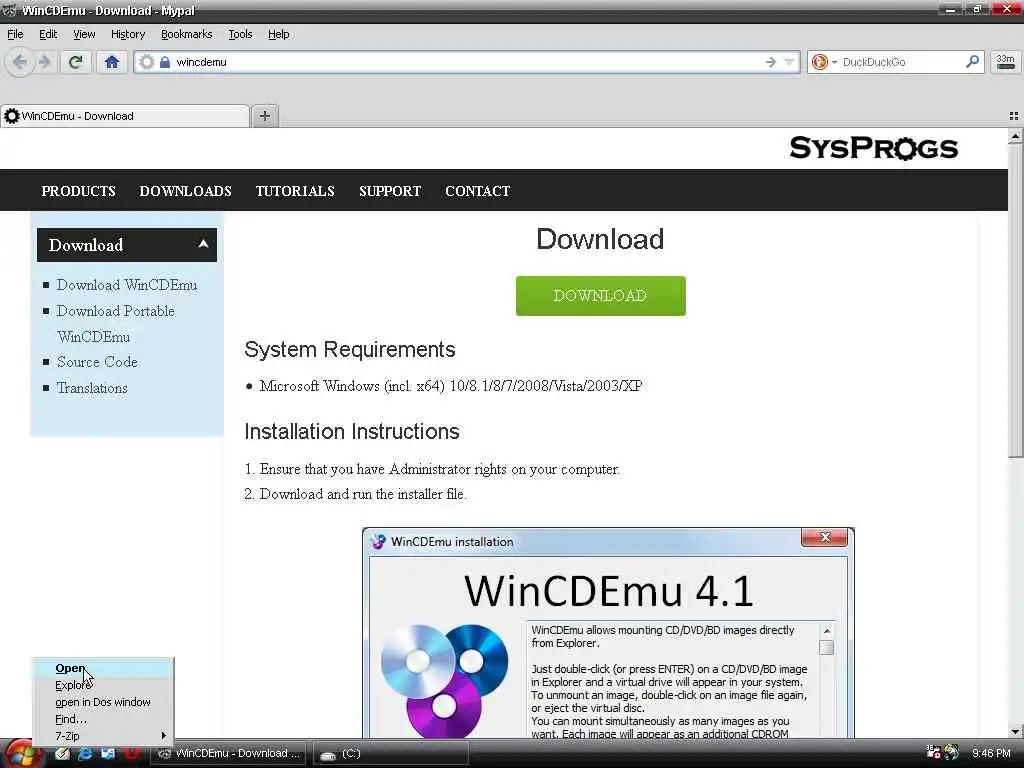This screenshot has height=768, width=1024.
Task: Open CONTACT in site navigation
Action: tap(478, 191)
